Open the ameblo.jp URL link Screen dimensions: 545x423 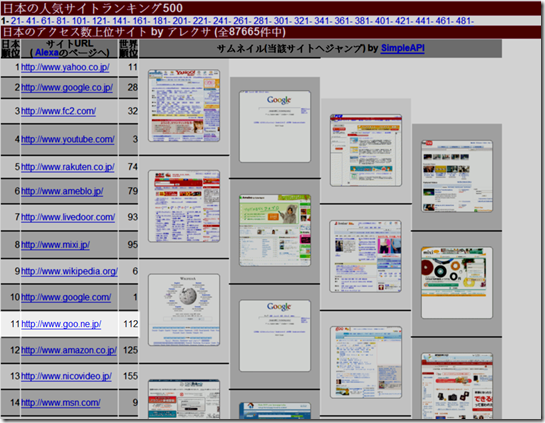click(62, 191)
